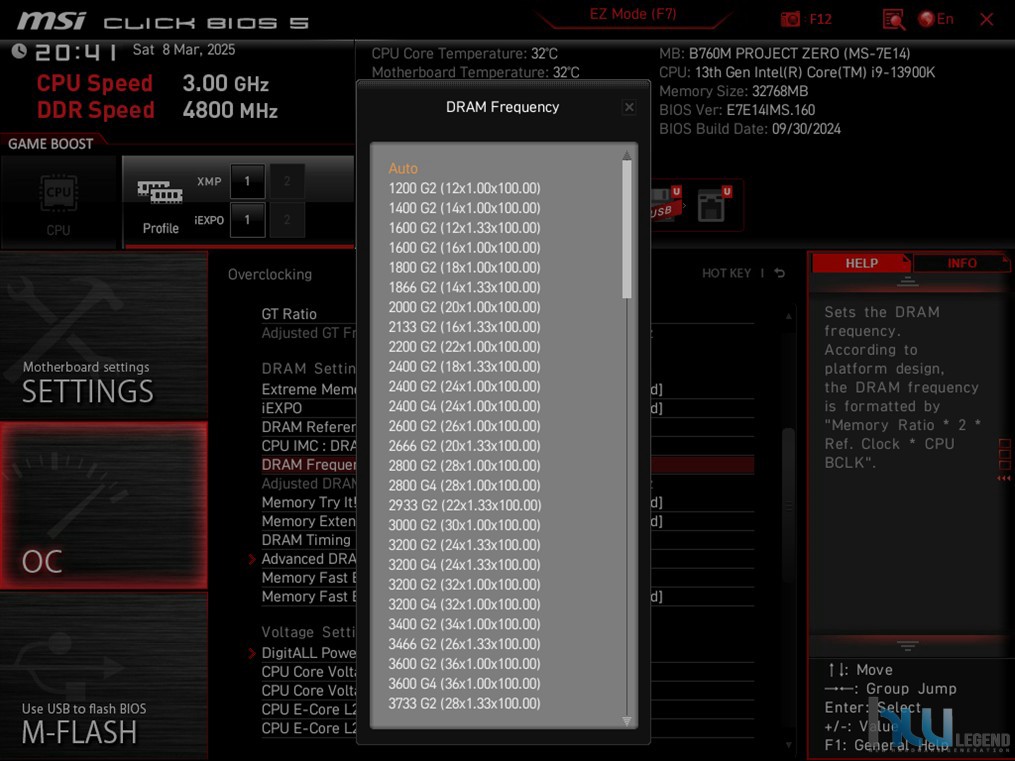The image size is (1015, 761).
Task: Enable XMP profile 1
Action: tap(247, 181)
